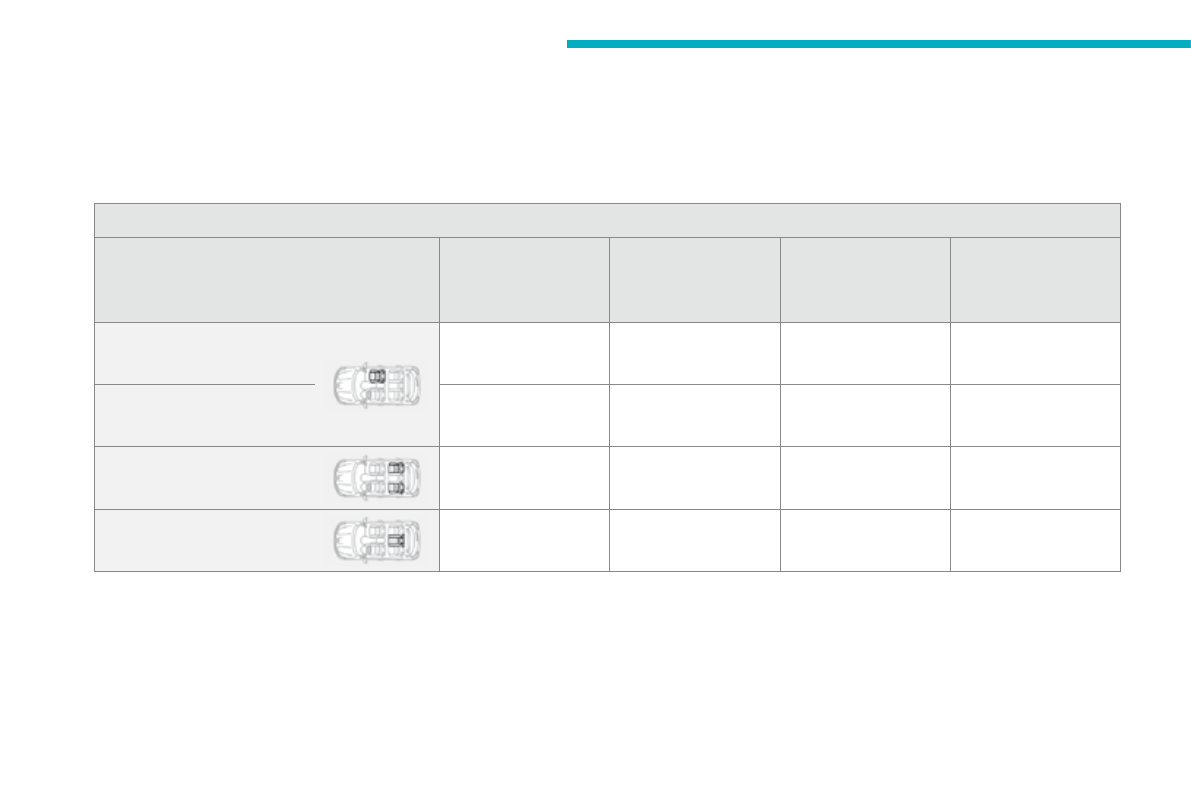This screenshot has width=1191, height=794.
Task: Select the wide grey header cell in the first column
Action: 266,279
